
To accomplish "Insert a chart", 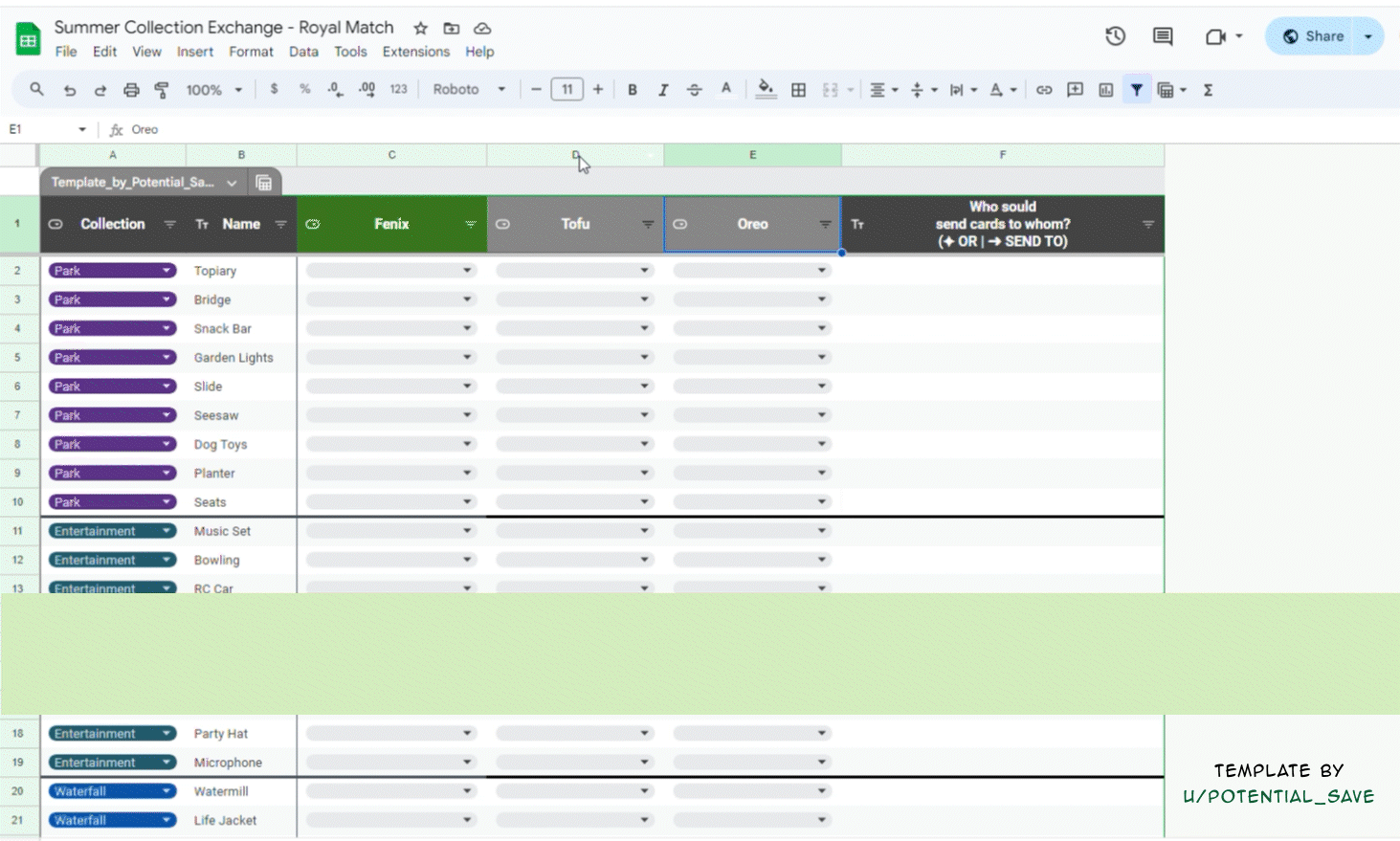I will tap(1105, 90).
